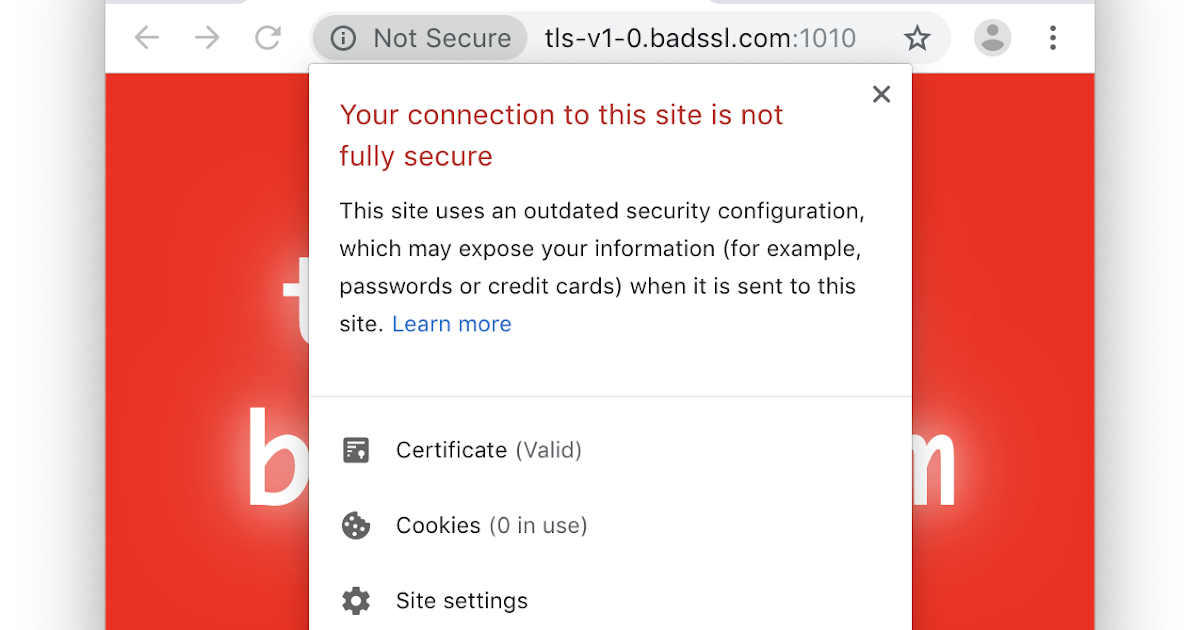Image resolution: width=1200 pixels, height=630 pixels.
Task: Bookmark this page with the star icon
Action: [917, 38]
